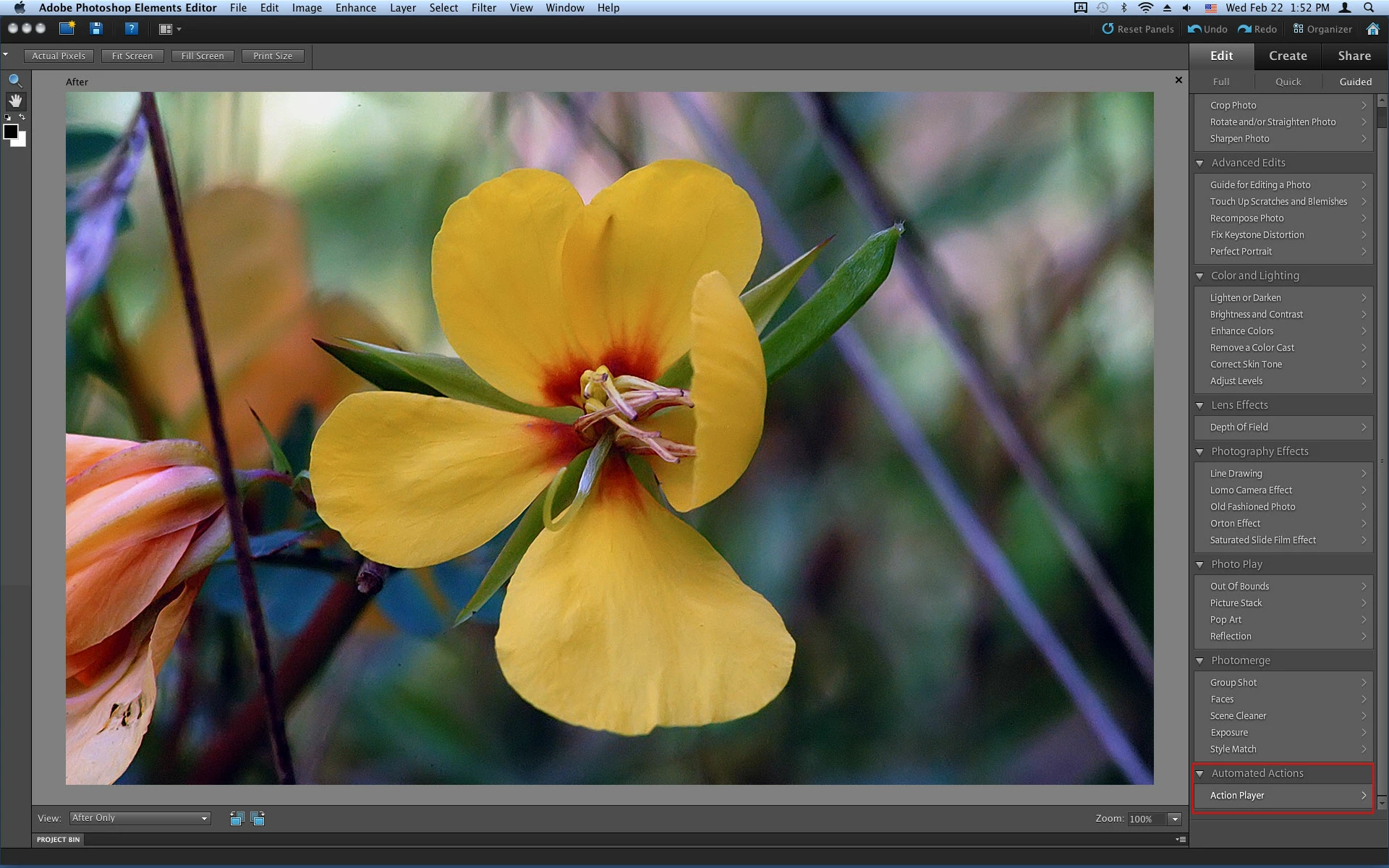Screen dimensions: 1389x868
Task: Reset default foreground and background colors
Action: 7,118
